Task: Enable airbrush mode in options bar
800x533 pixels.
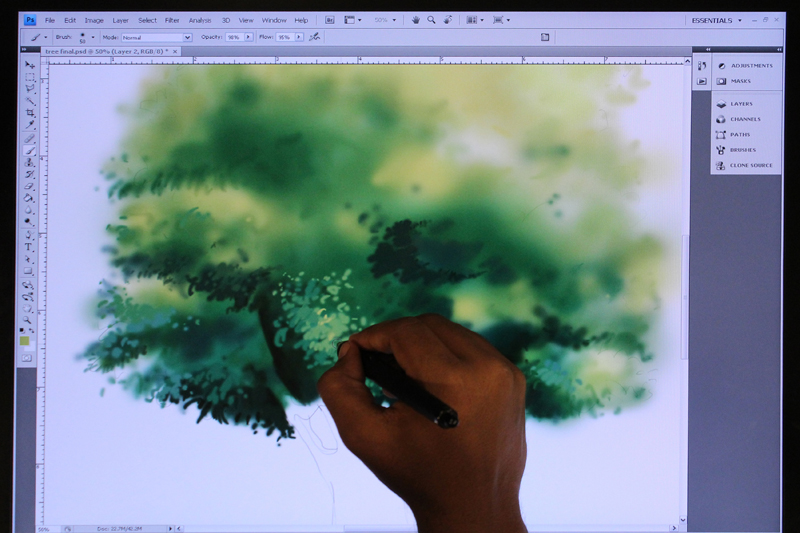Action: point(315,37)
